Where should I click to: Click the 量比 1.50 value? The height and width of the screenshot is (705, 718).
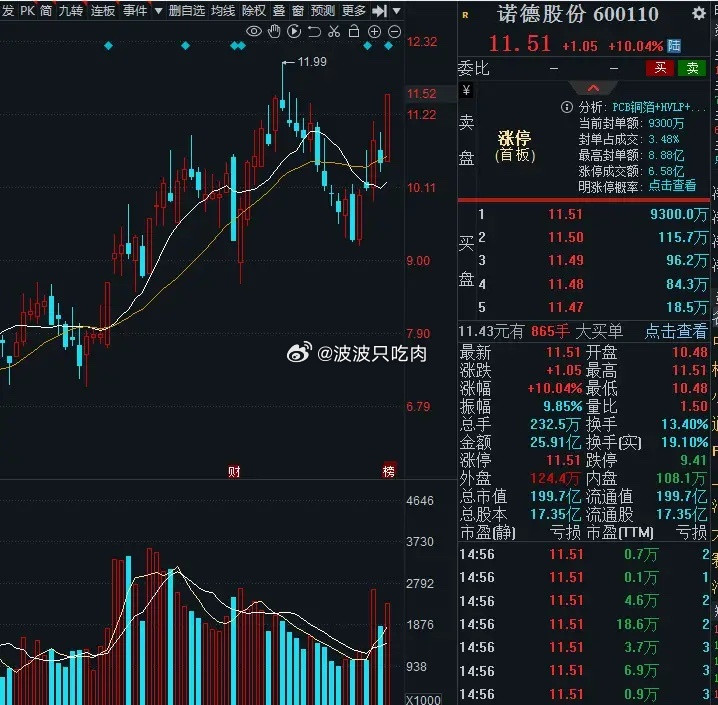tap(694, 407)
